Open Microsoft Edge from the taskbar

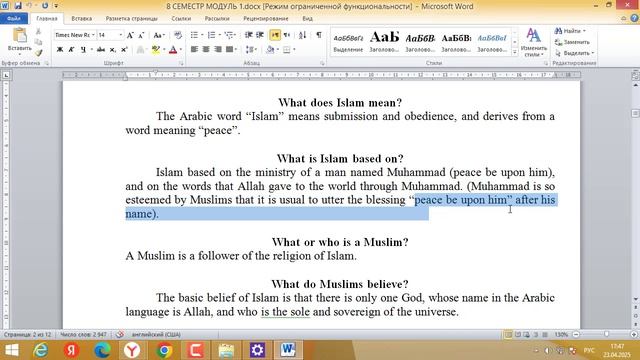102,350
